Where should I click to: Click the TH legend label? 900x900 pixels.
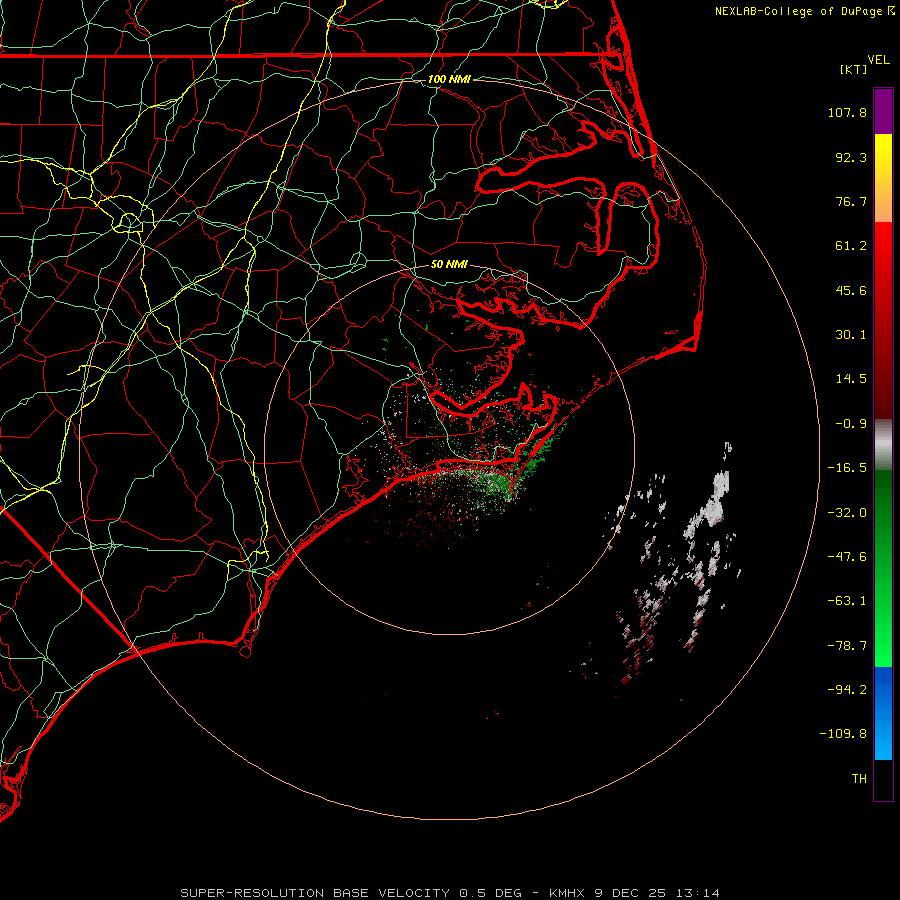click(x=859, y=779)
